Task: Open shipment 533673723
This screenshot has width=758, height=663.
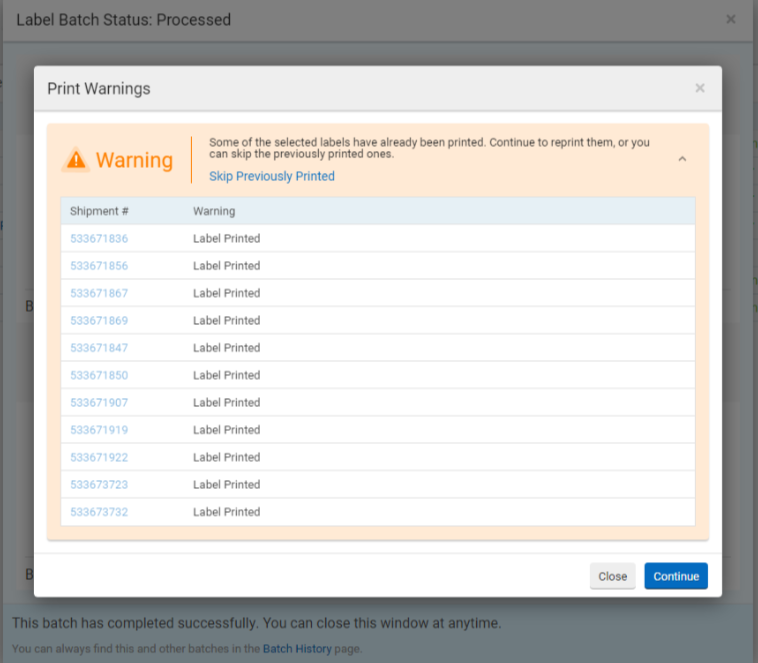Action: pyautogui.click(x=99, y=484)
